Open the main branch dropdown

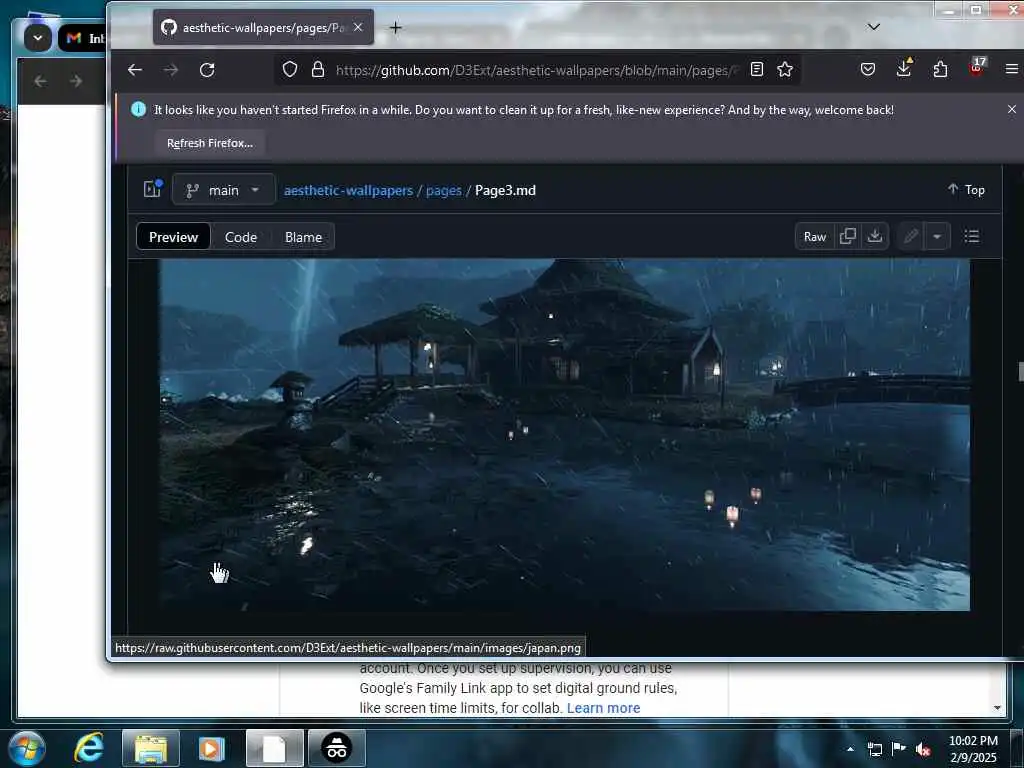tap(223, 190)
